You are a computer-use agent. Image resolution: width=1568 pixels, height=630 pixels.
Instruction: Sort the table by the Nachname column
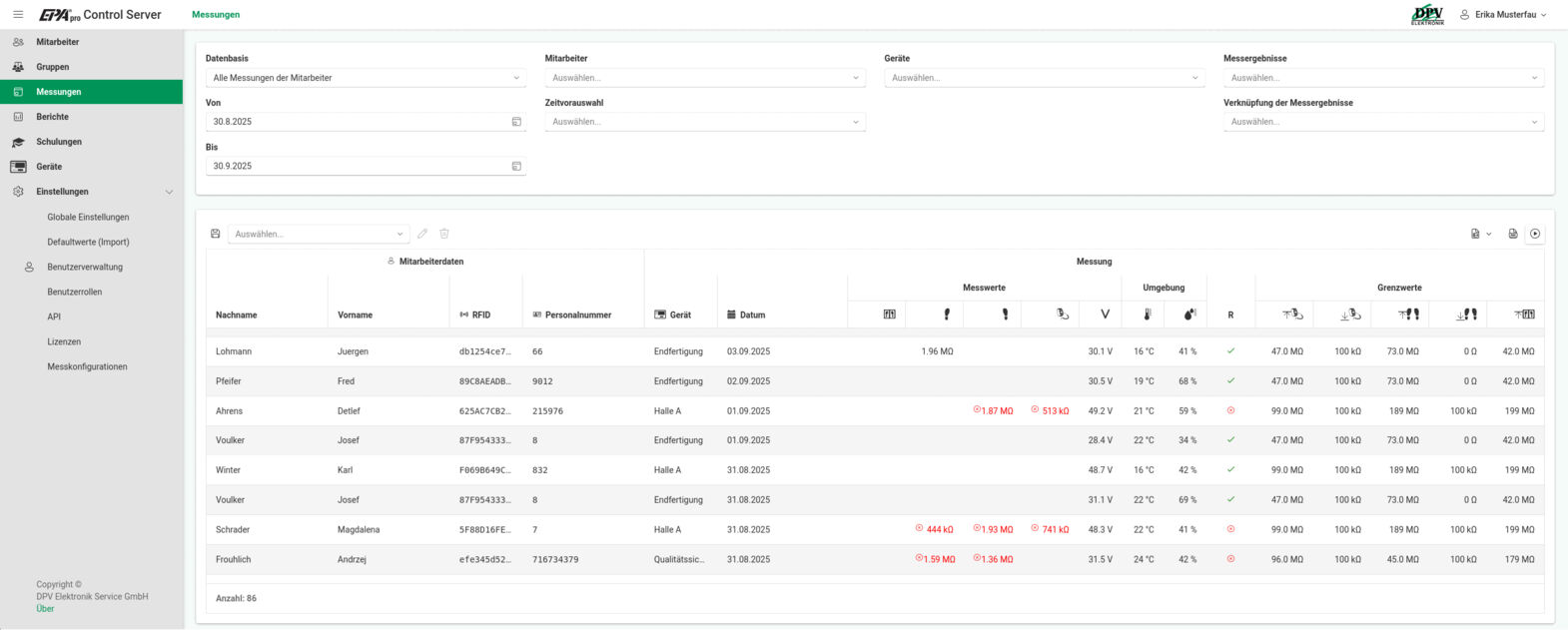click(x=237, y=315)
